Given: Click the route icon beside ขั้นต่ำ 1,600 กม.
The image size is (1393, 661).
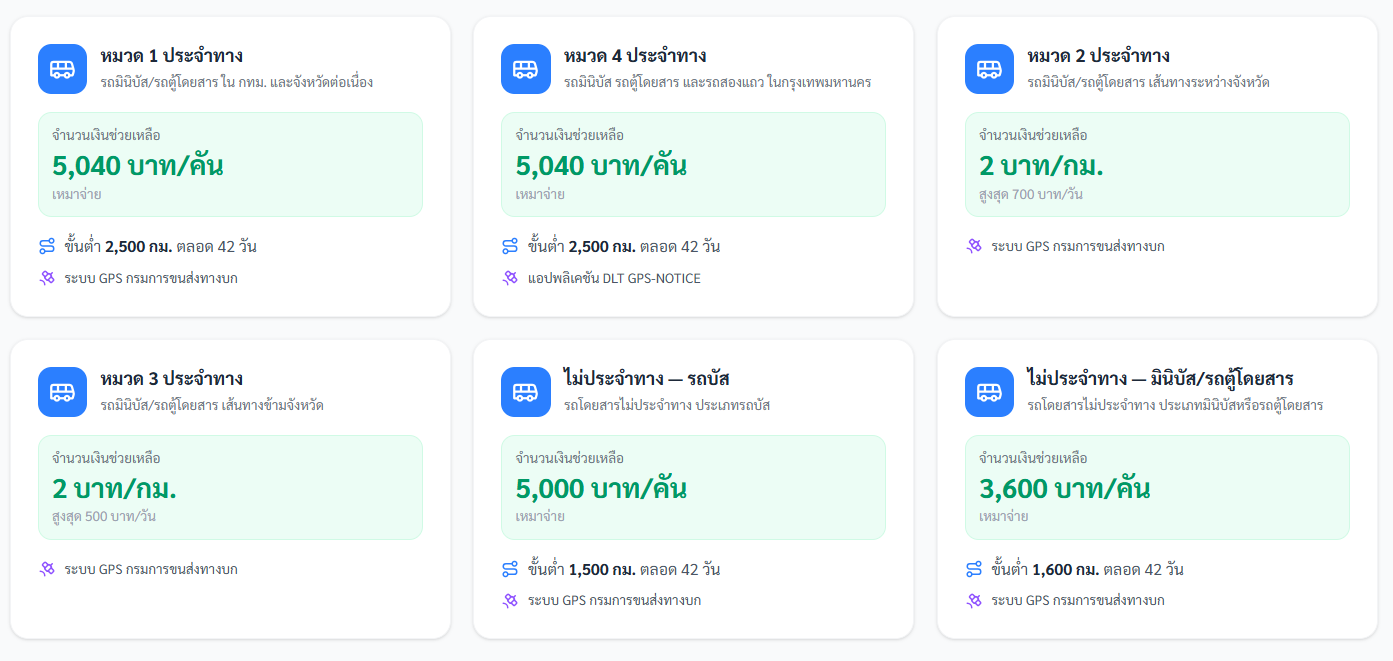Looking at the screenshot, I should pos(974,569).
